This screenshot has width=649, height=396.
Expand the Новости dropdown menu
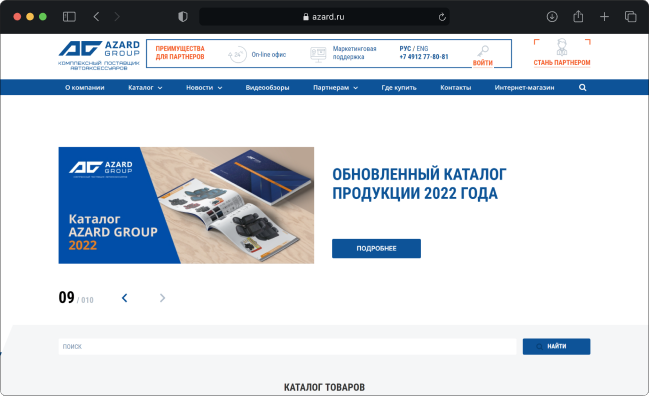point(204,88)
